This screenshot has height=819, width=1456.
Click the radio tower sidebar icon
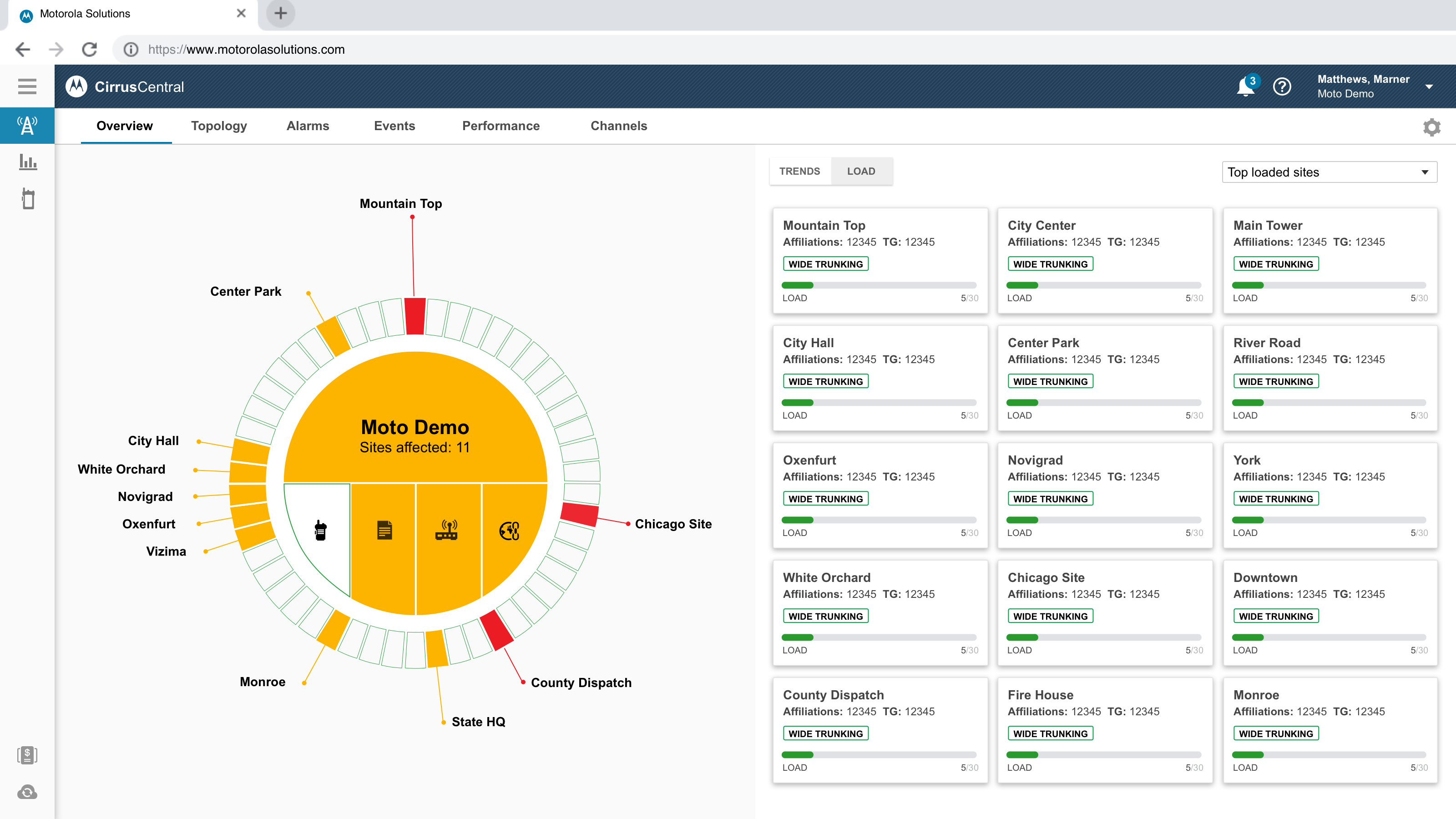click(x=27, y=126)
